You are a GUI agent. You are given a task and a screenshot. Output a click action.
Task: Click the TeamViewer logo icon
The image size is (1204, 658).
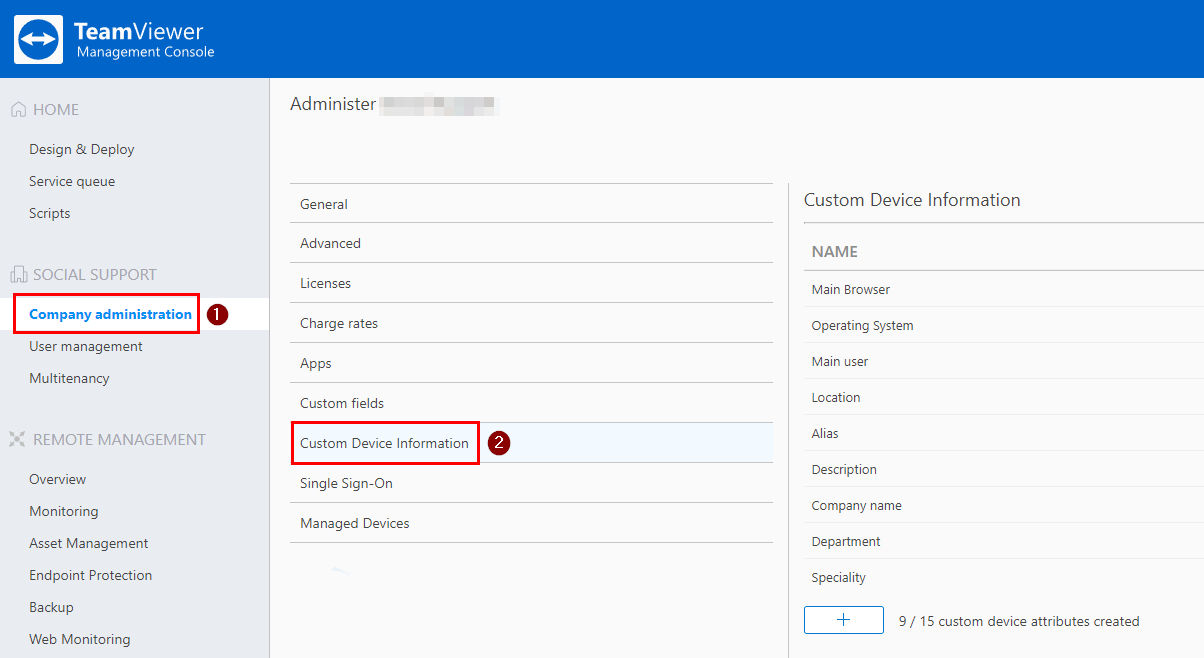point(39,39)
